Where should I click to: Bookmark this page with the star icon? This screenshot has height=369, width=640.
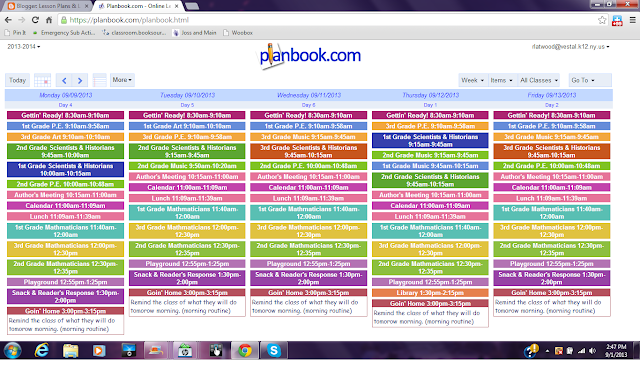click(x=602, y=20)
